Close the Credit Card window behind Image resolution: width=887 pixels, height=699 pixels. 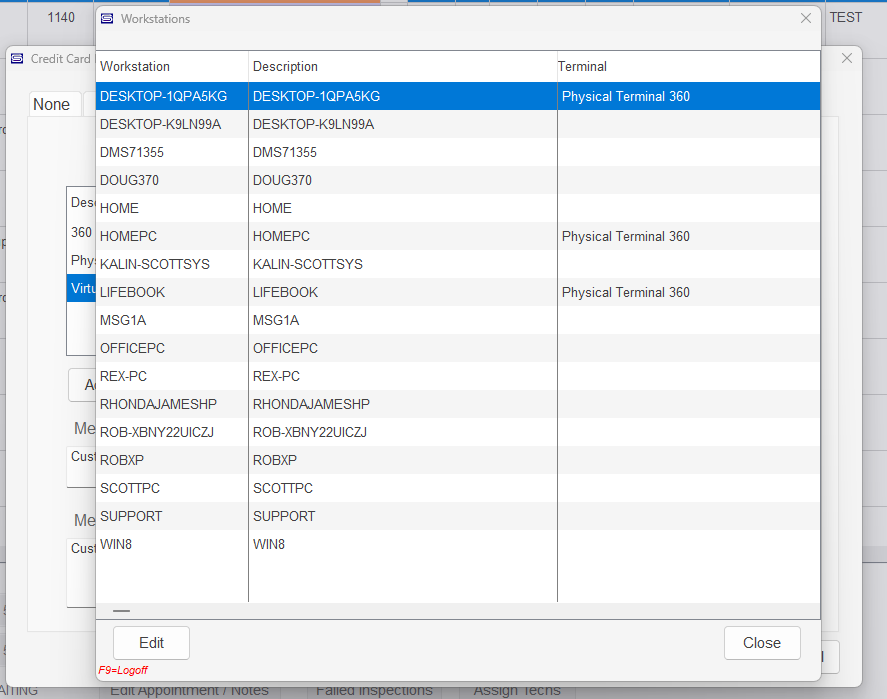847,59
